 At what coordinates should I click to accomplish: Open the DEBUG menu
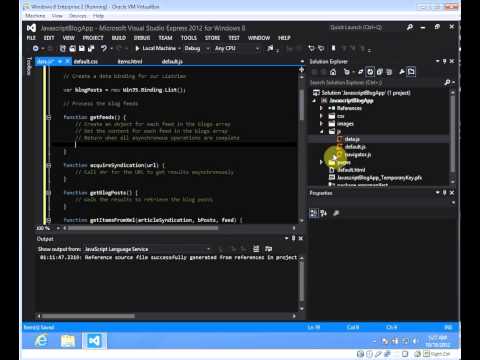[142, 38]
